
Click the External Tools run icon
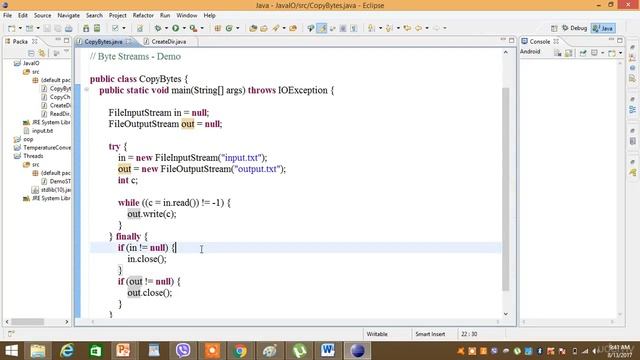pos(193,28)
